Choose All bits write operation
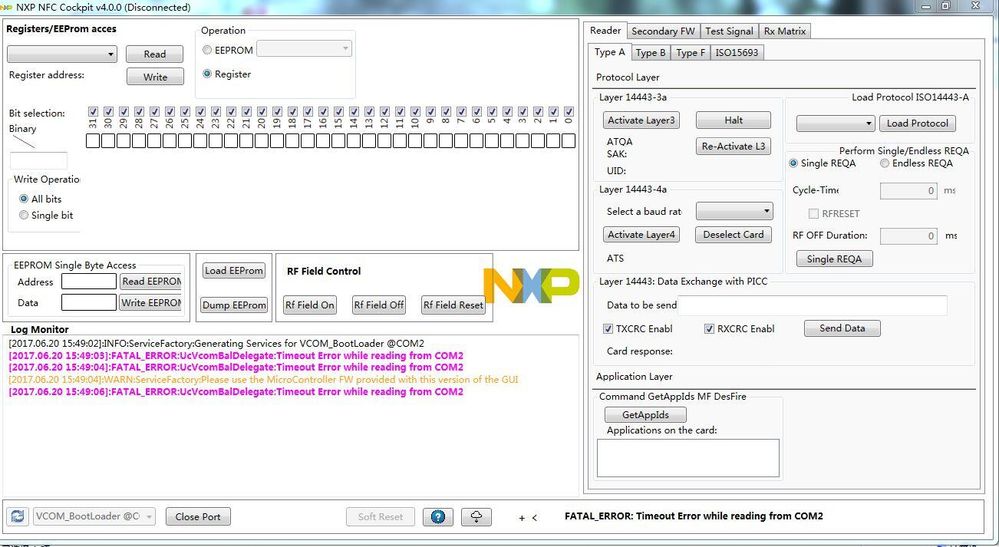This screenshot has height=547, width=999. pos(24,199)
